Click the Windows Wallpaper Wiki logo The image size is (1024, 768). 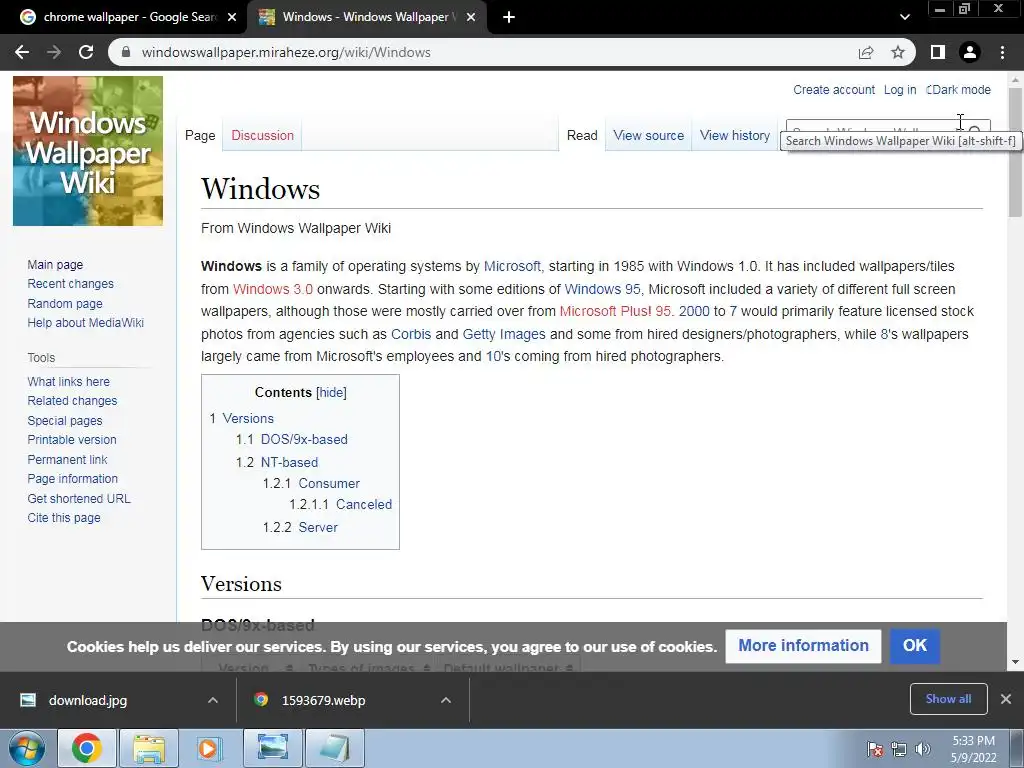88,151
